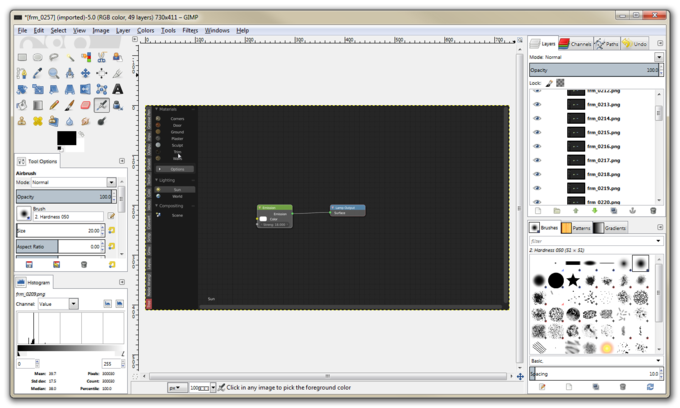Select the Paintbrush tool

[x=70, y=105]
